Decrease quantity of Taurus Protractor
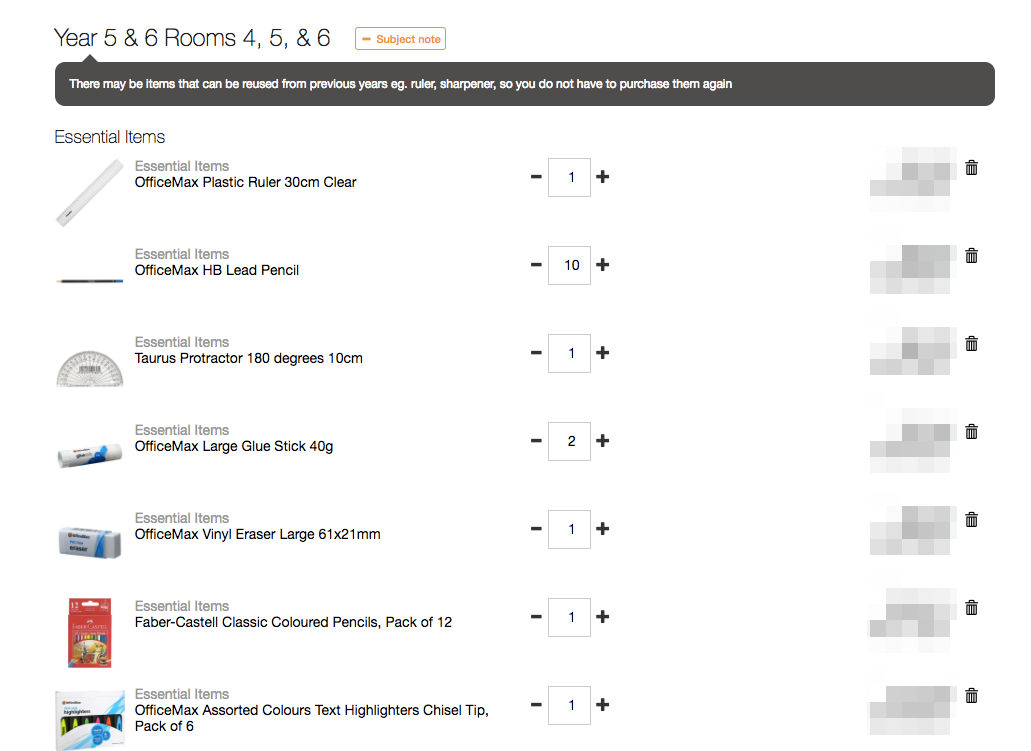Image resolution: width=1031 pixels, height=751 pixels. [536, 353]
